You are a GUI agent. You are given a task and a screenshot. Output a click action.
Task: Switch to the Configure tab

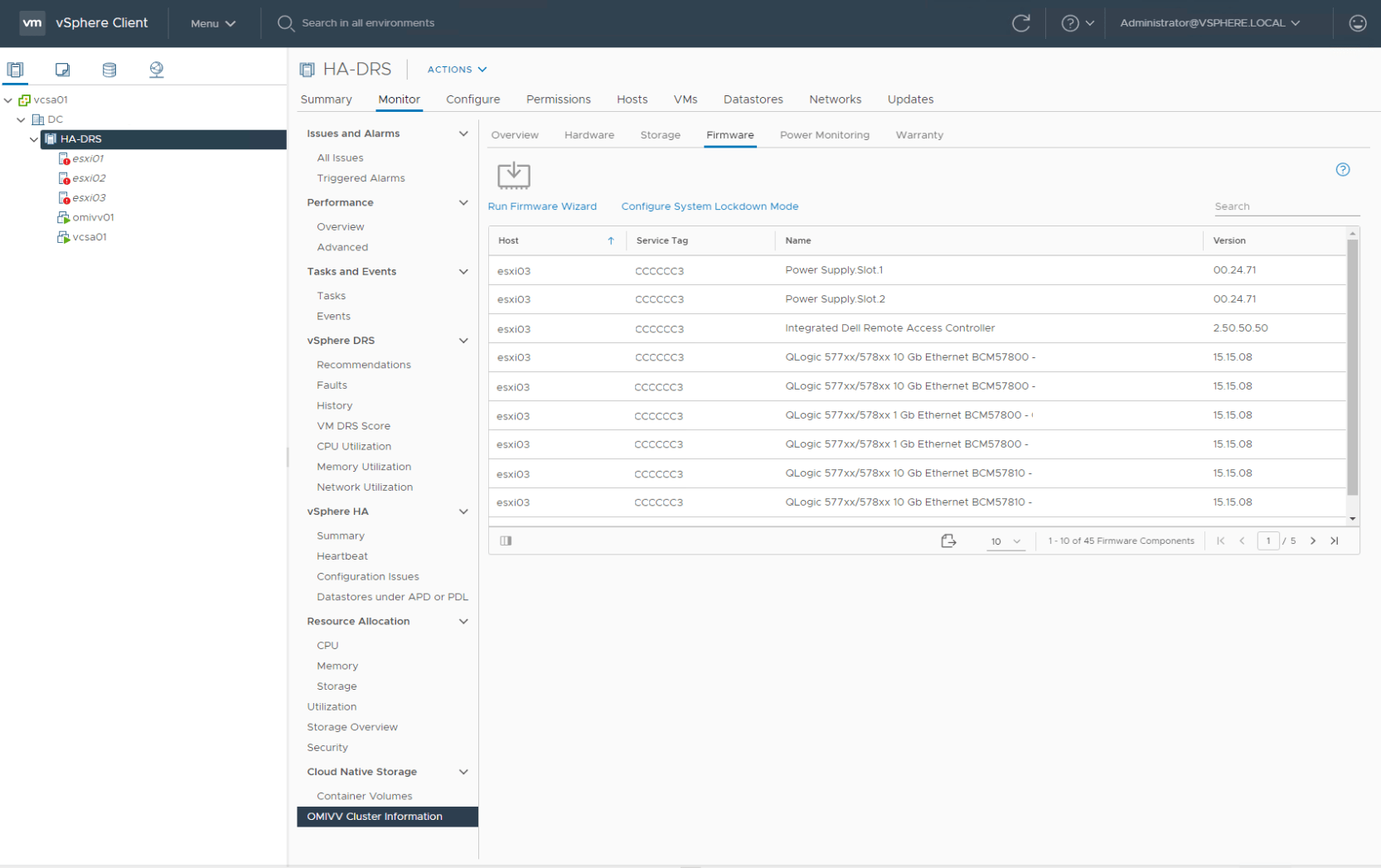tap(472, 99)
